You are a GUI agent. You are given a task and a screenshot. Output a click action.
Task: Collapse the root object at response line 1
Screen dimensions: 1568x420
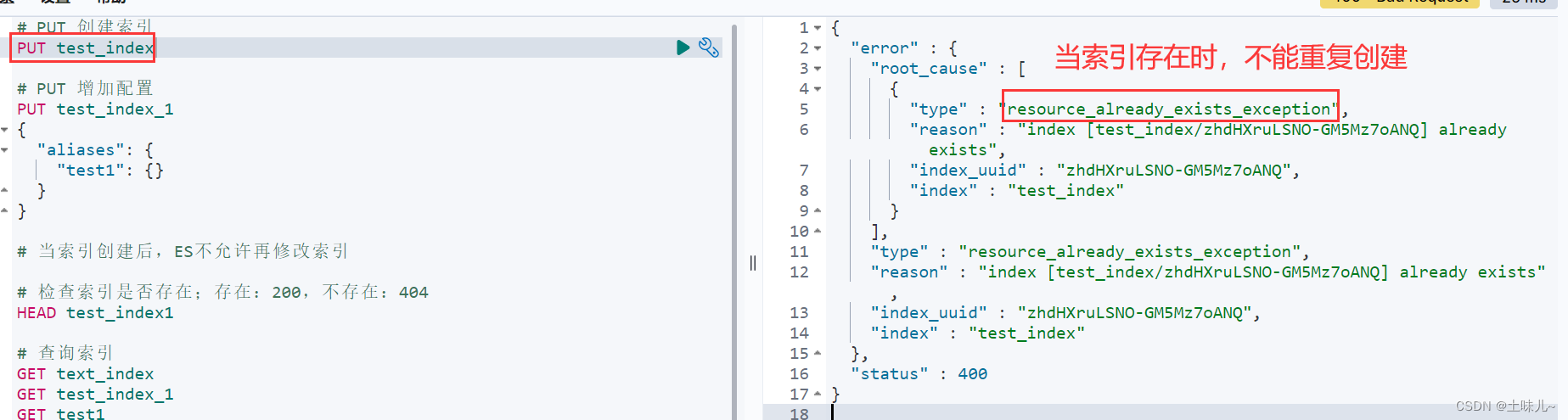pyautogui.click(x=818, y=28)
